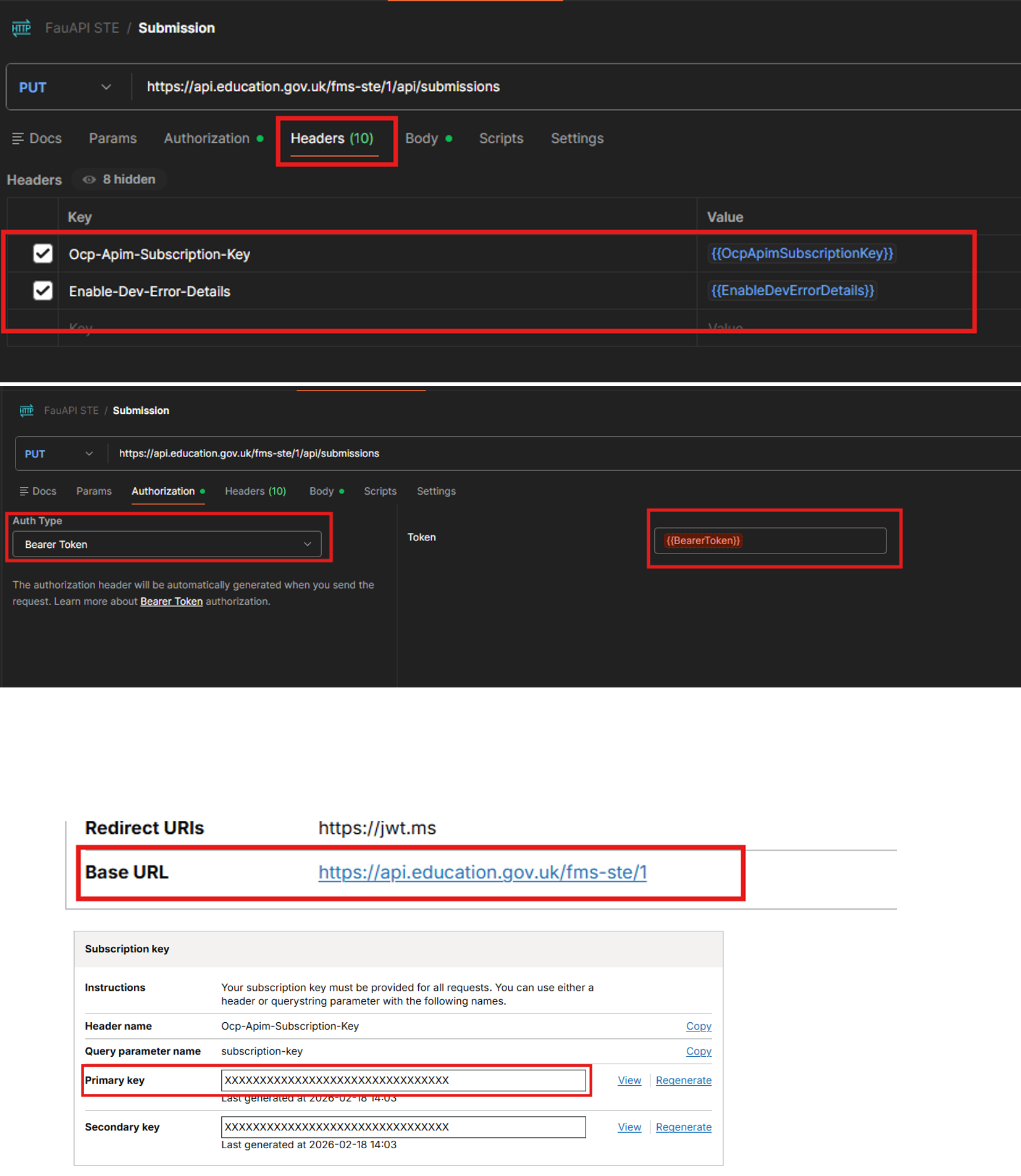Expand the Bearer Token auth type dropdown

click(167, 544)
